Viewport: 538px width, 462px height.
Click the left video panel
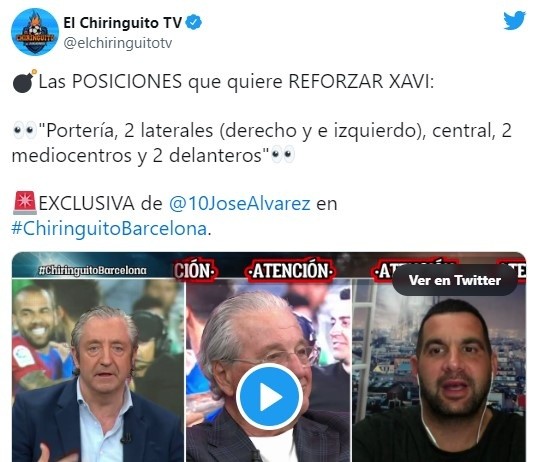tap(98, 370)
